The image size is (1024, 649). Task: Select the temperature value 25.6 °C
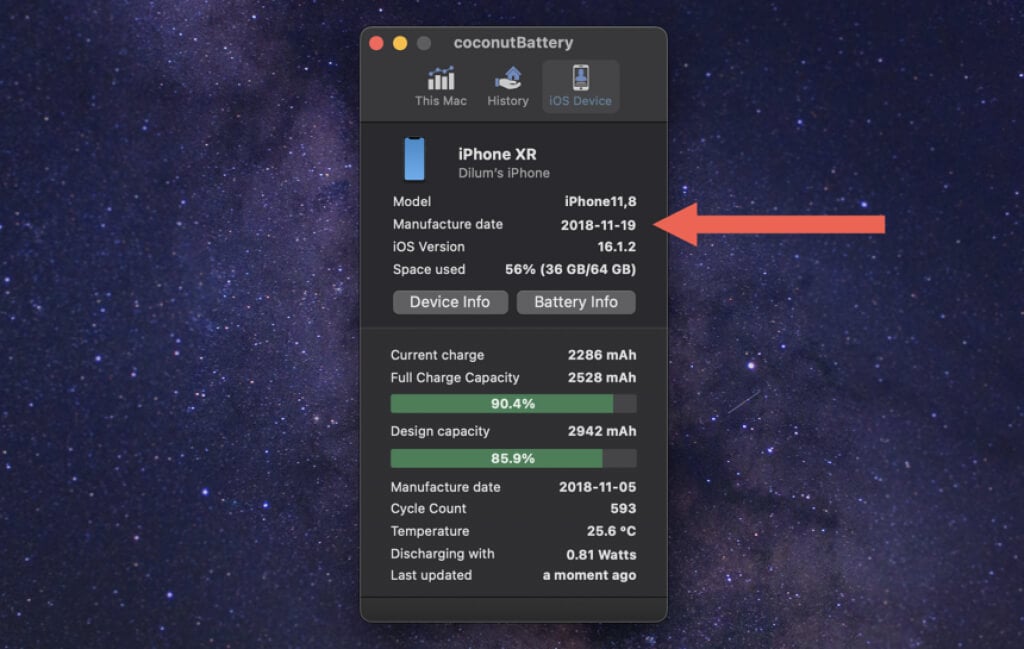tap(611, 531)
